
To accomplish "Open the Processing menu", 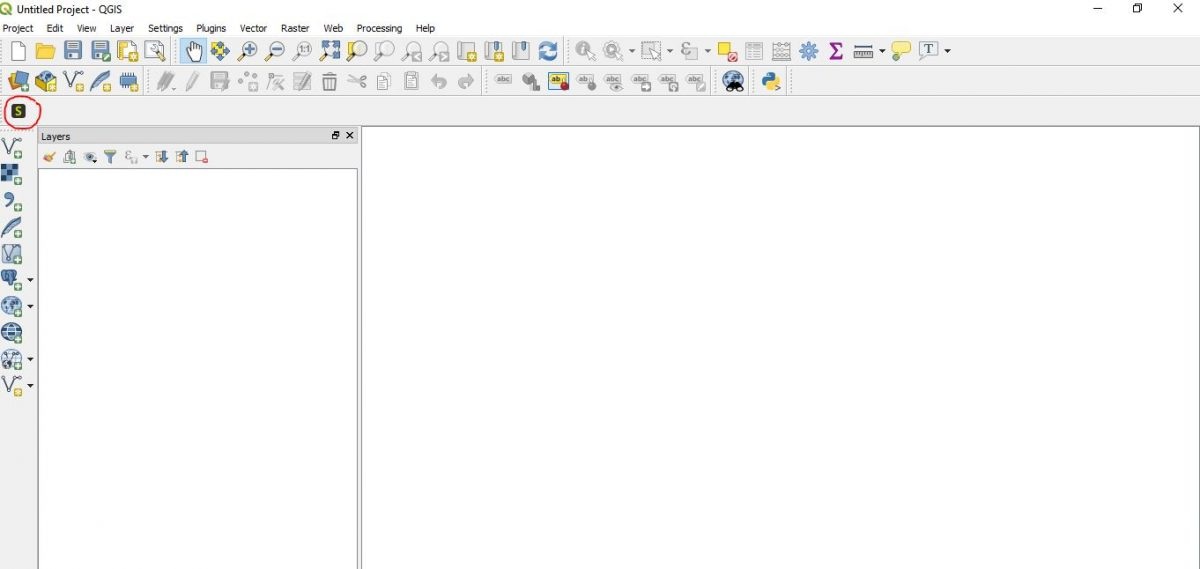I will coord(379,28).
